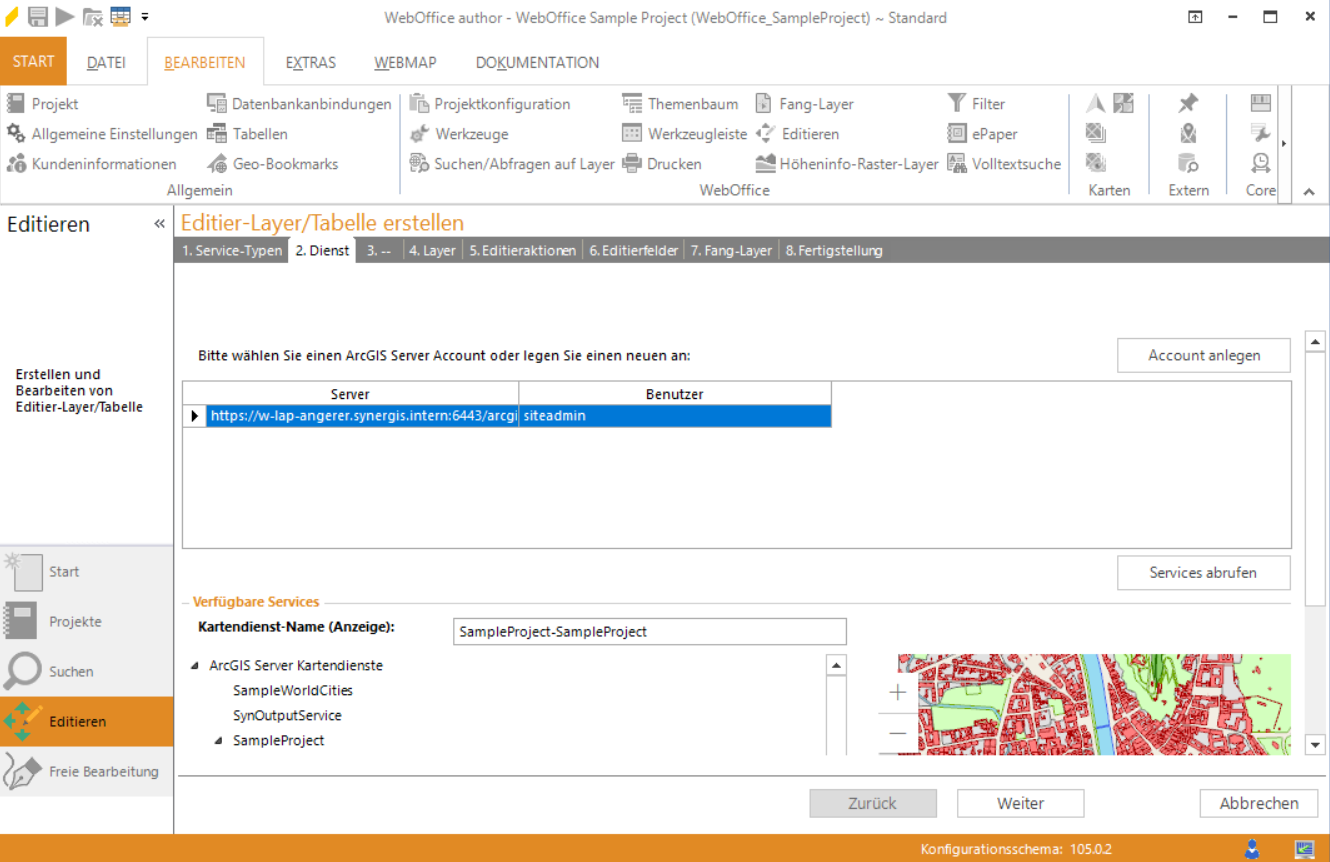Click the Account anlegen button
Image resolution: width=1330 pixels, height=862 pixels.
[x=1203, y=355]
